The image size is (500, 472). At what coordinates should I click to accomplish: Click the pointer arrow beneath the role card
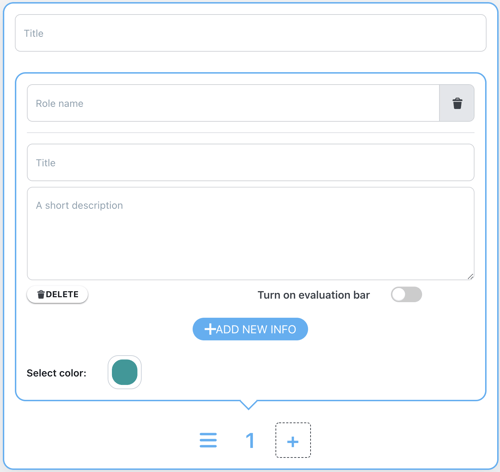[248, 404]
